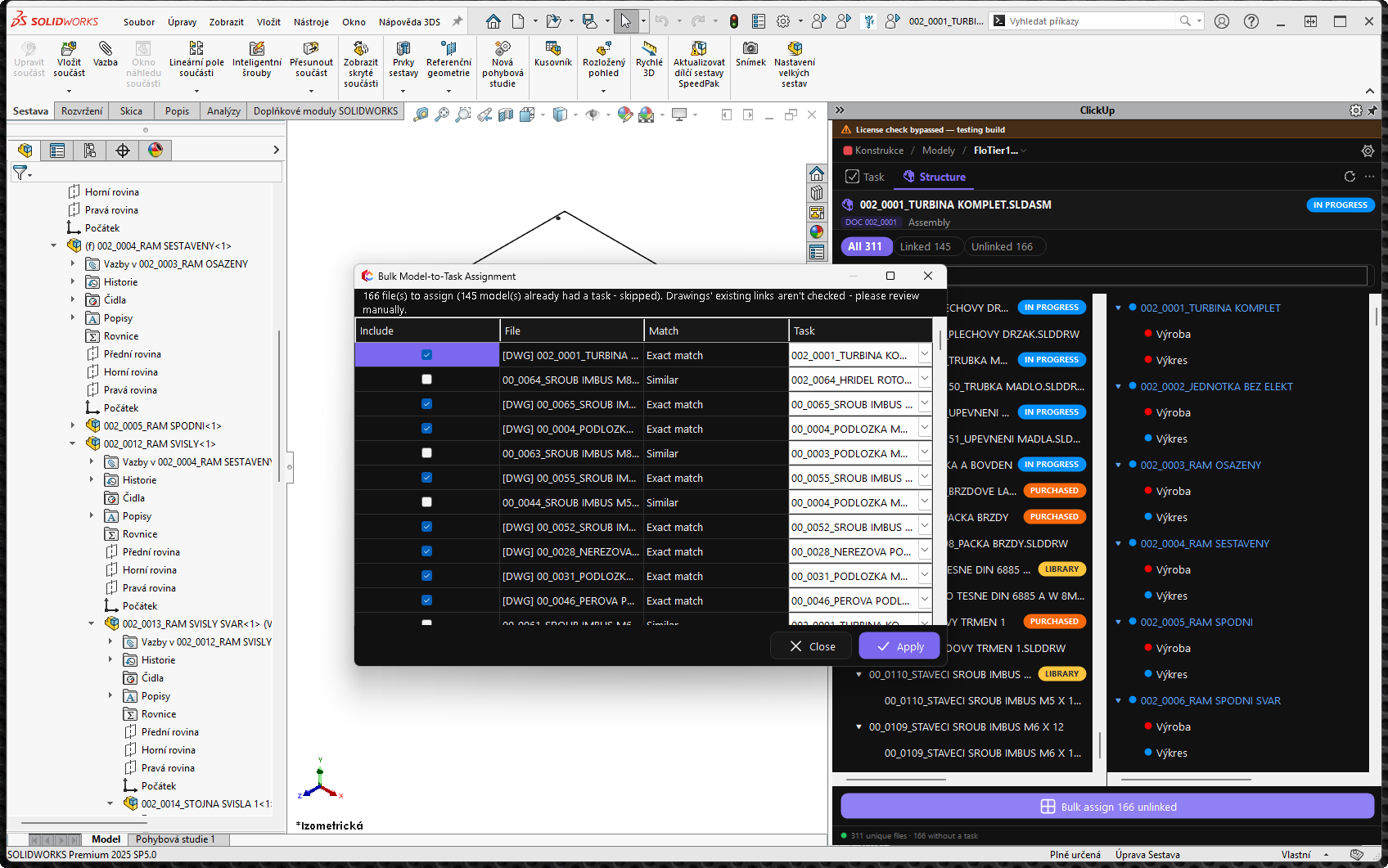
Task: Collapse 002_0012_RAM SVISLY<1> tree node
Action: click(x=73, y=443)
